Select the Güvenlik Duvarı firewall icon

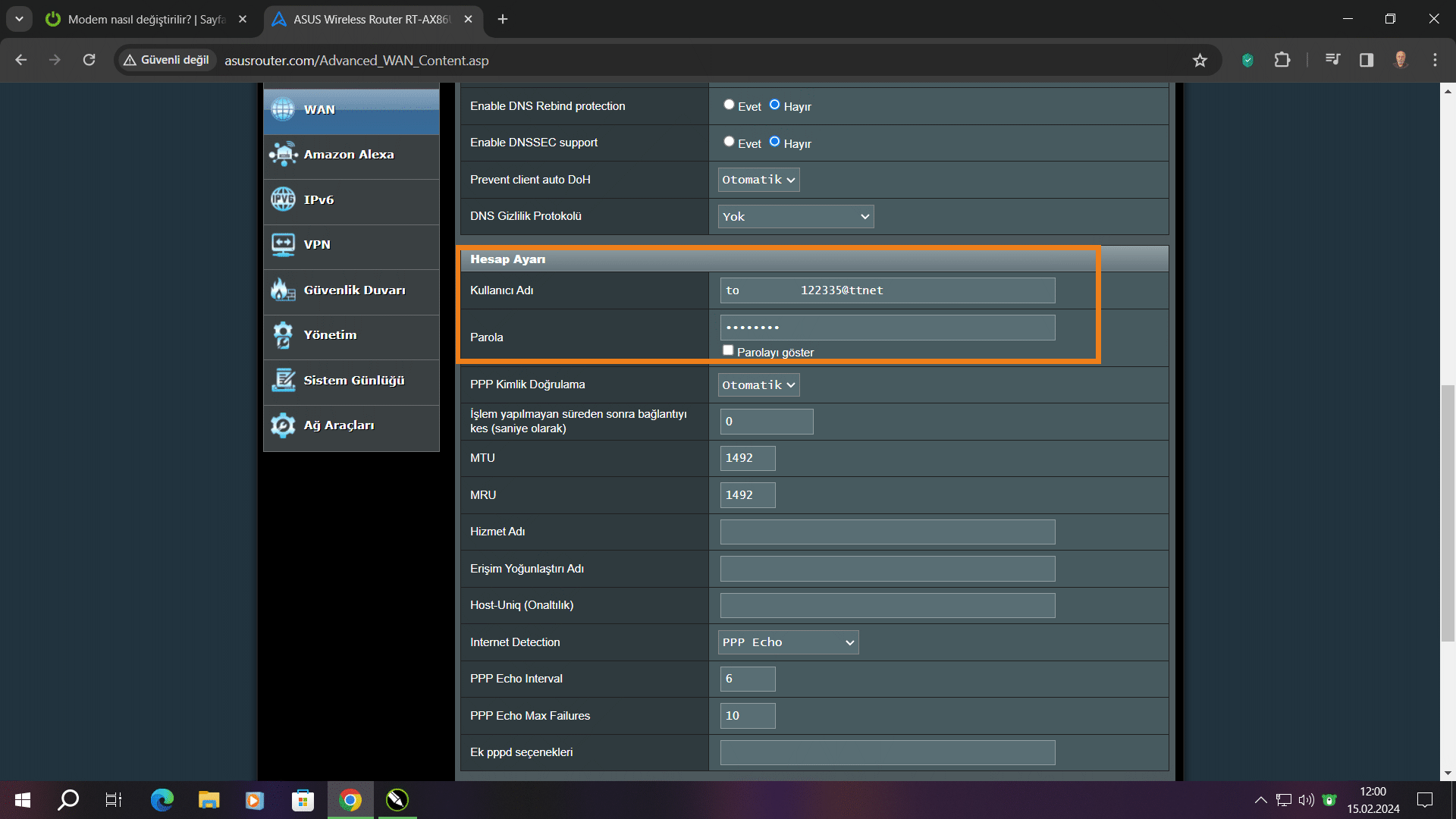[x=284, y=290]
